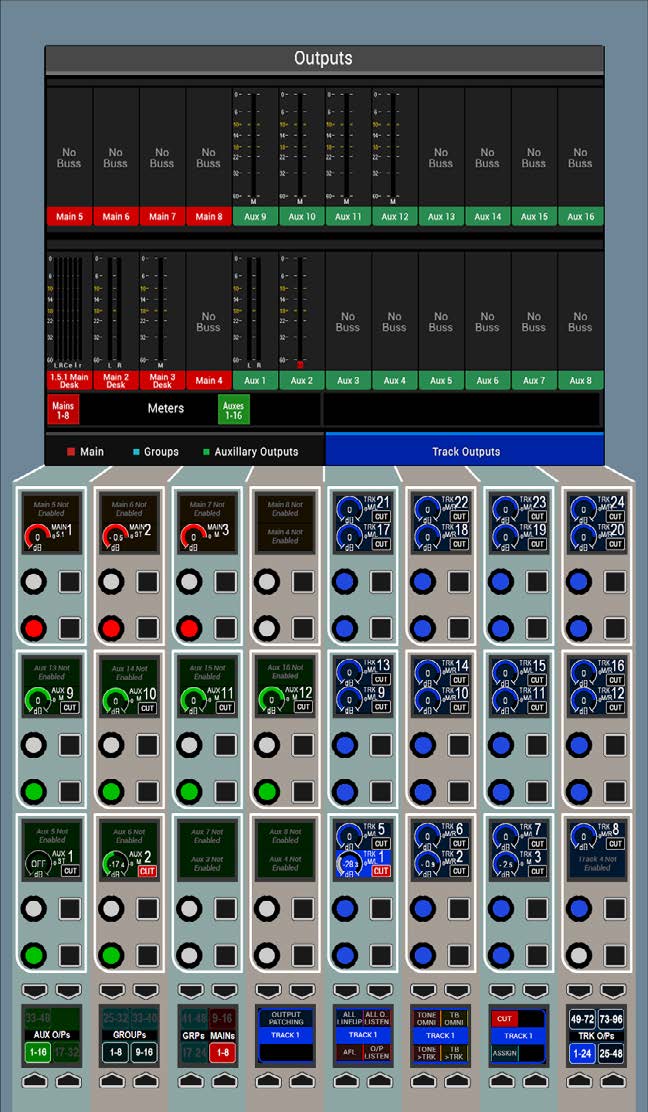Screen dimensions: 648x1112
Task: Click the green rotary knob in the AUX 1 strip
Action: [33, 955]
